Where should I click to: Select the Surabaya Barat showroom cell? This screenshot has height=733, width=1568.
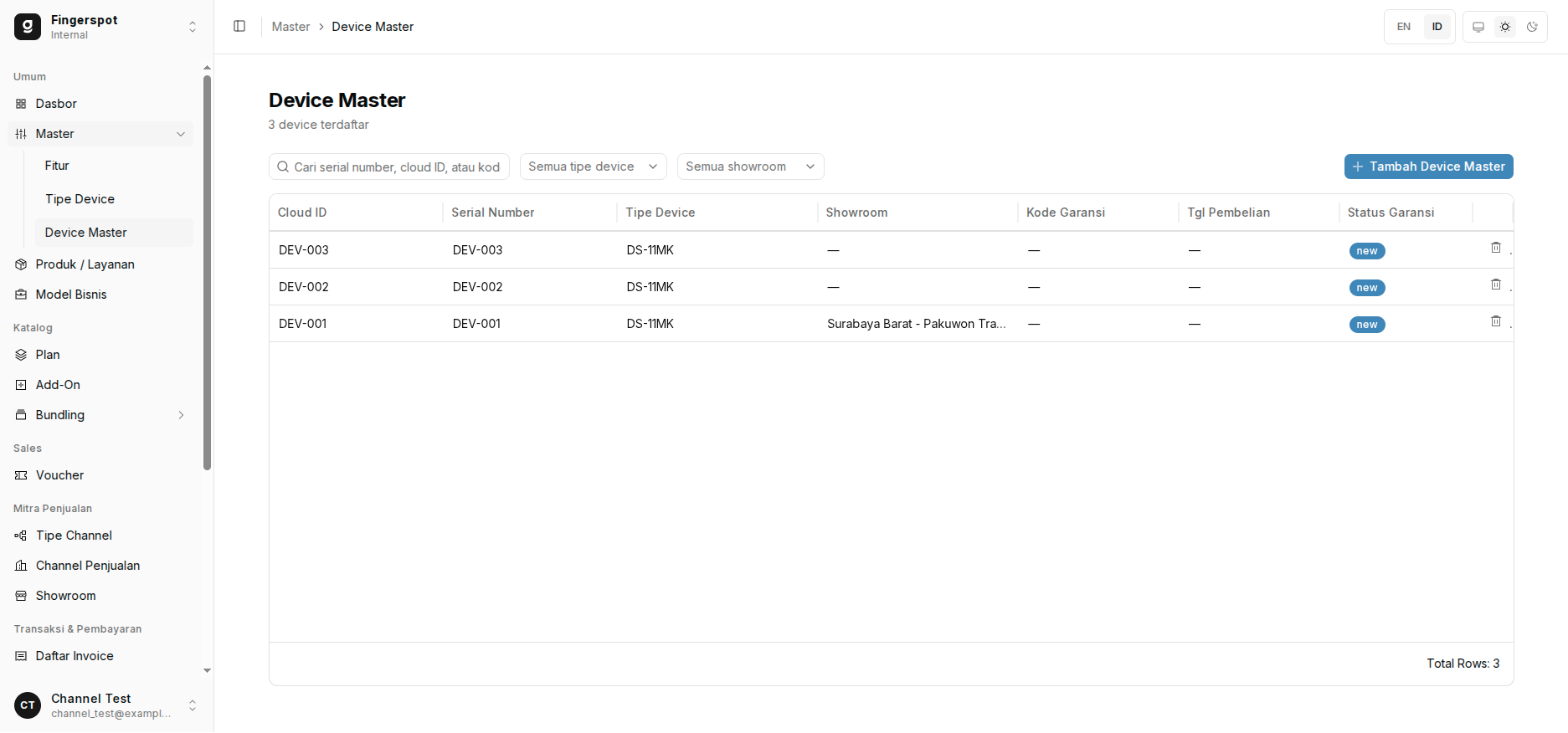(x=917, y=324)
